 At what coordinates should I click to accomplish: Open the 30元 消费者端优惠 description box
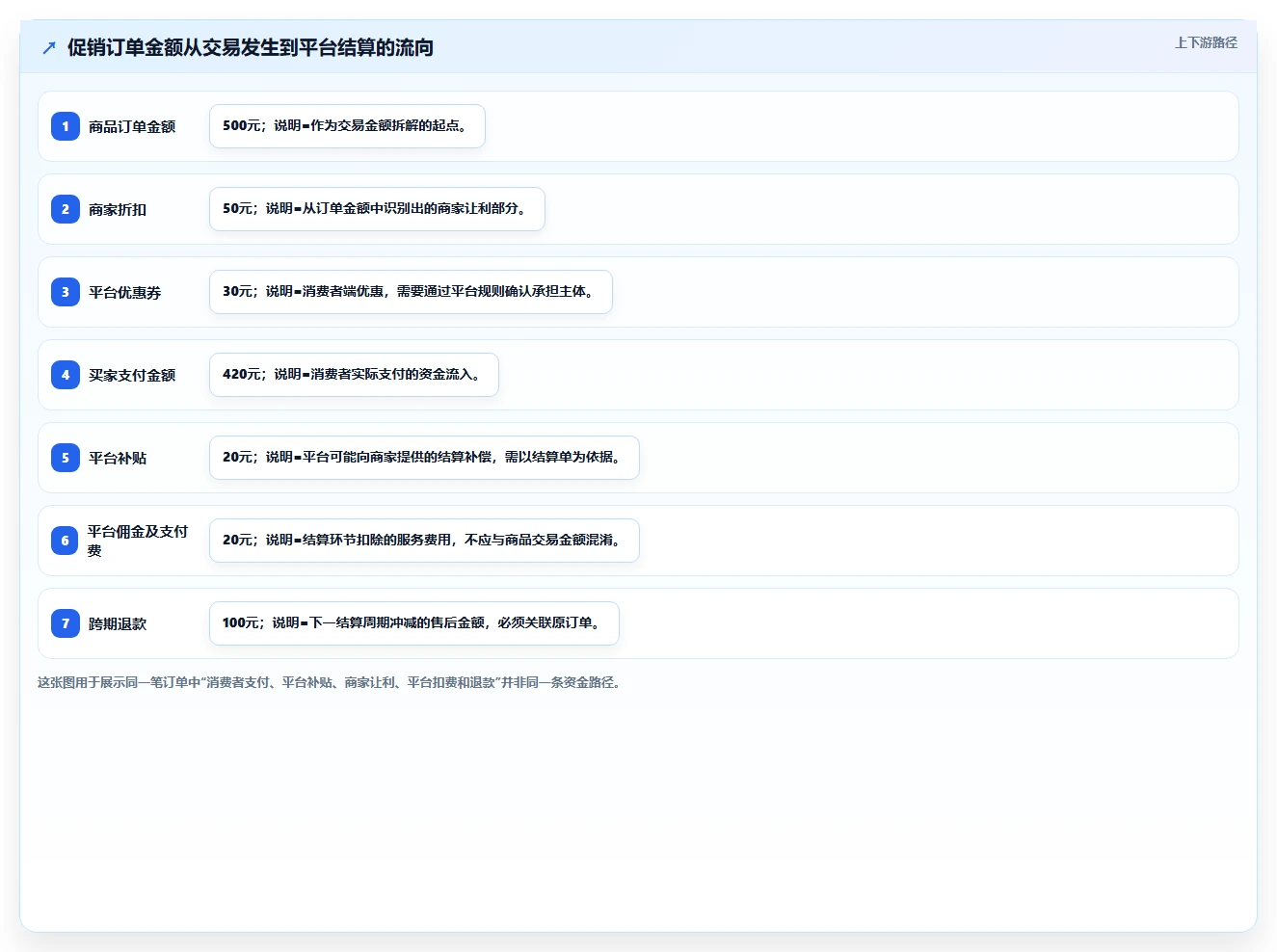[411, 292]
